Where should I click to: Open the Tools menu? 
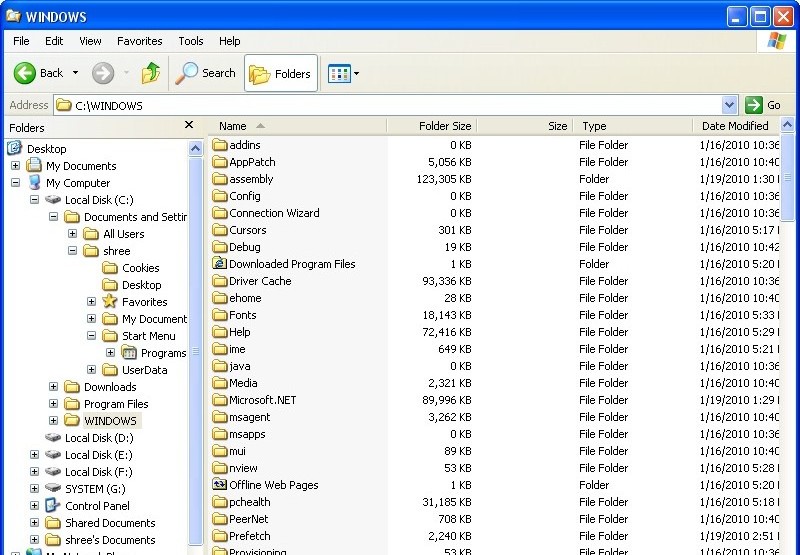[191, 41]
